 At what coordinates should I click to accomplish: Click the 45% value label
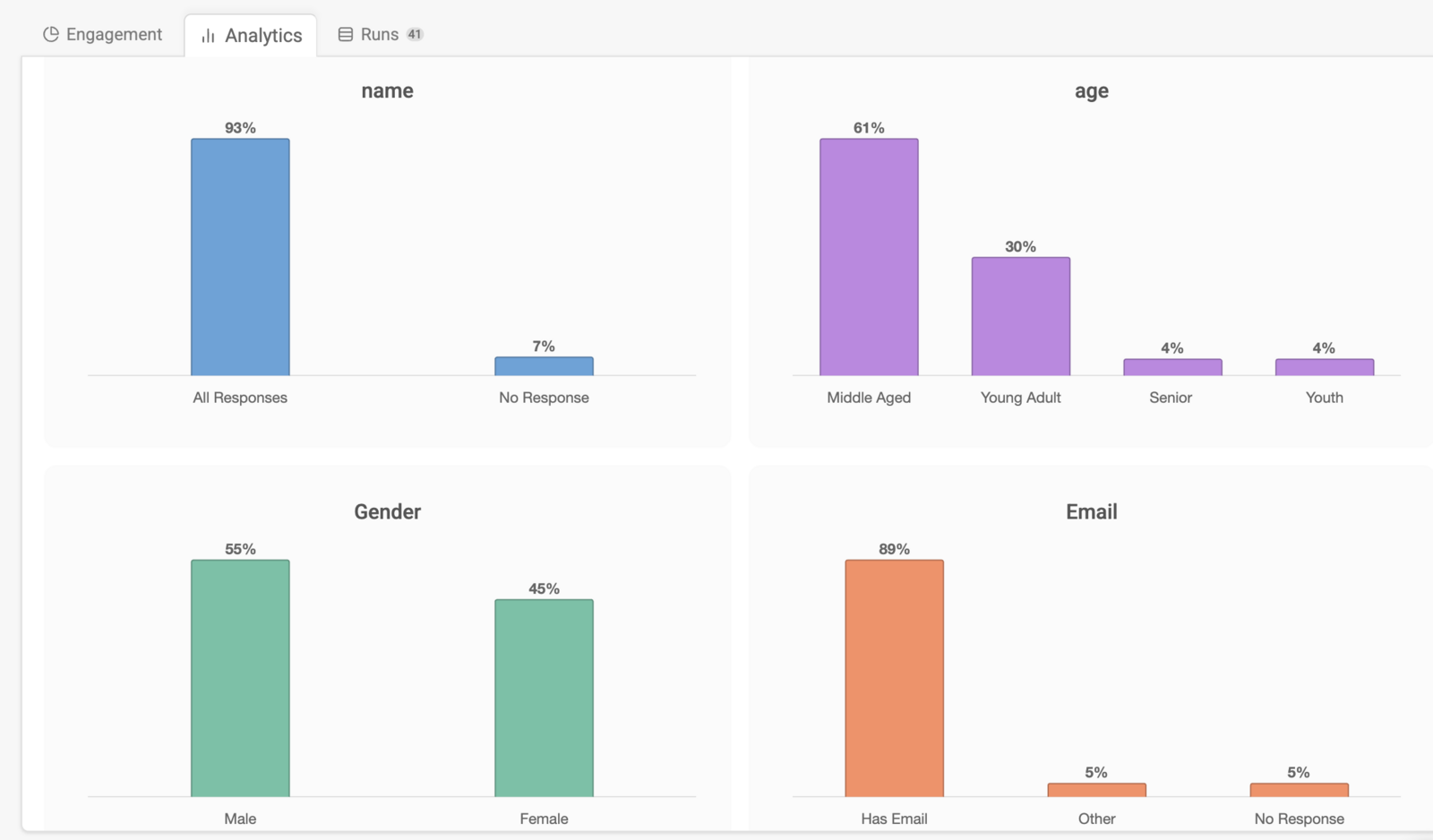point(544,588)
